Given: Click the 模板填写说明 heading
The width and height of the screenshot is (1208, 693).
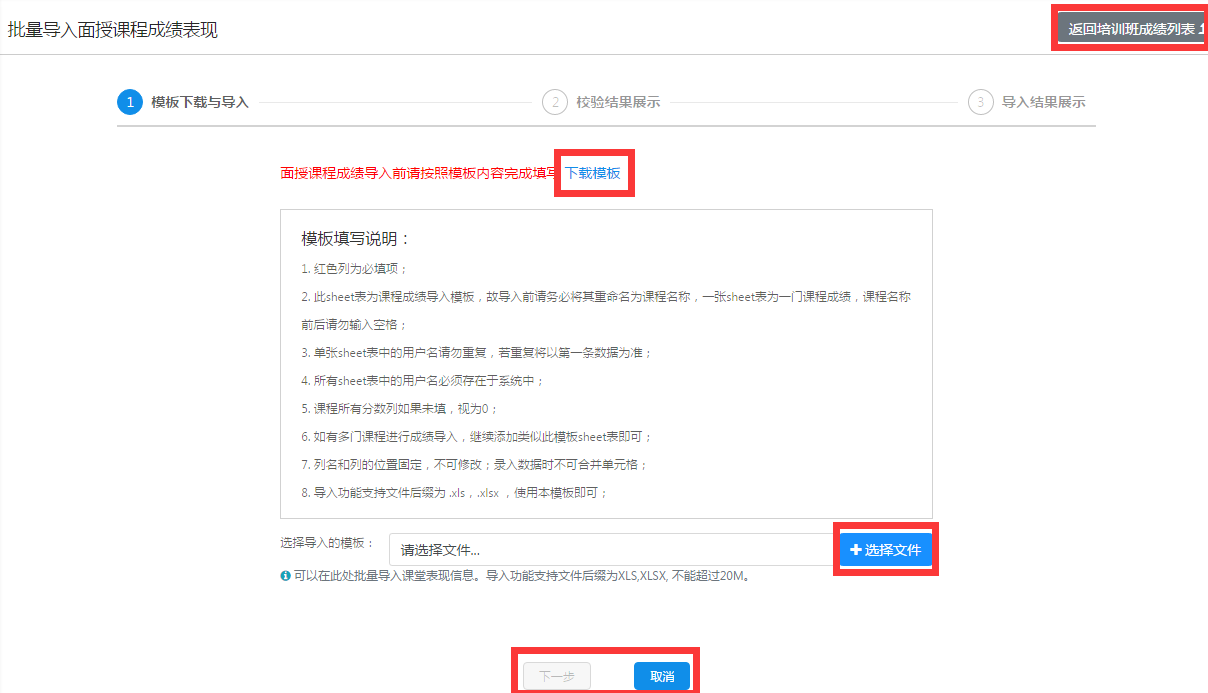Looking at the screenshot, I should point(356,239).
